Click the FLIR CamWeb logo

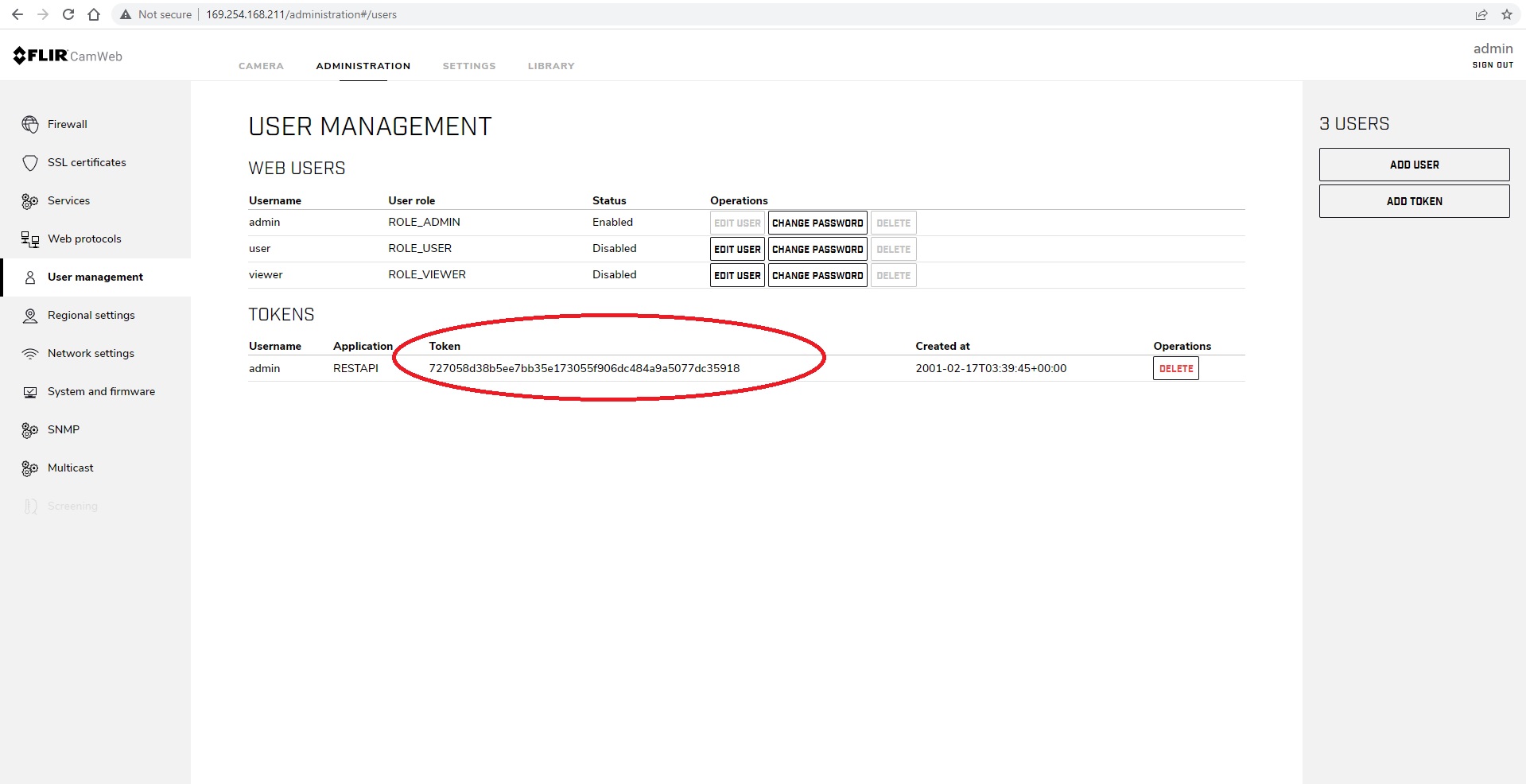pos(67,55)
